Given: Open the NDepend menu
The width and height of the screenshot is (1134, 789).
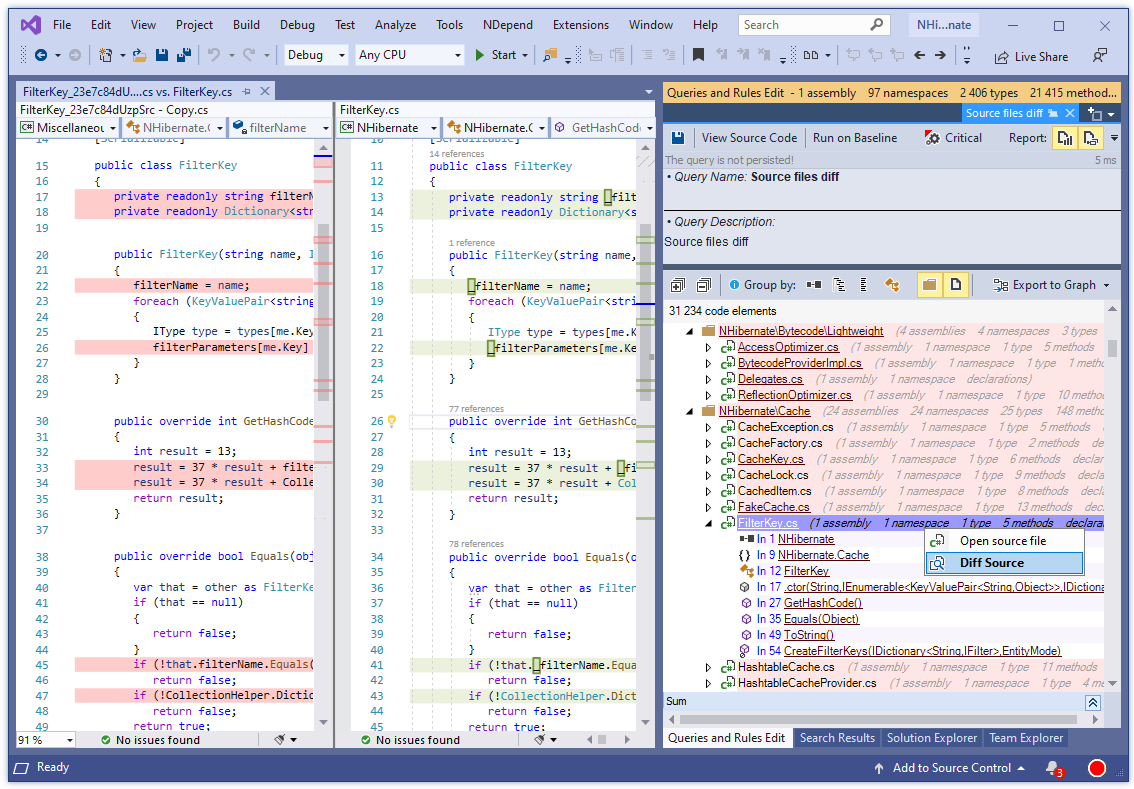Looking at the screenshot, I should click(x=508, y=25).
